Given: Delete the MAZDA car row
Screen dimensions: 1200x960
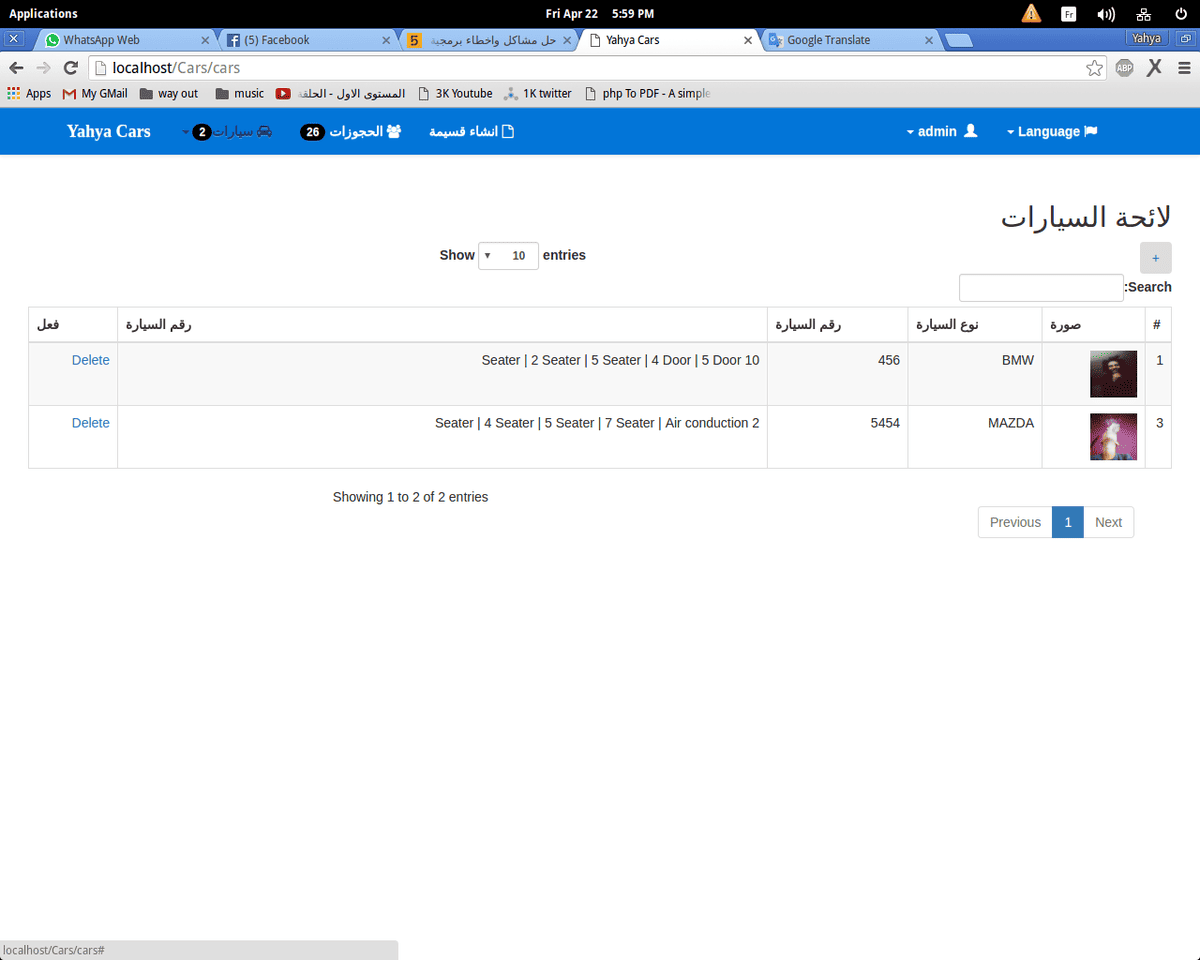Looking at the screenshot, I should pyautogui.click(x=91, y=423).
